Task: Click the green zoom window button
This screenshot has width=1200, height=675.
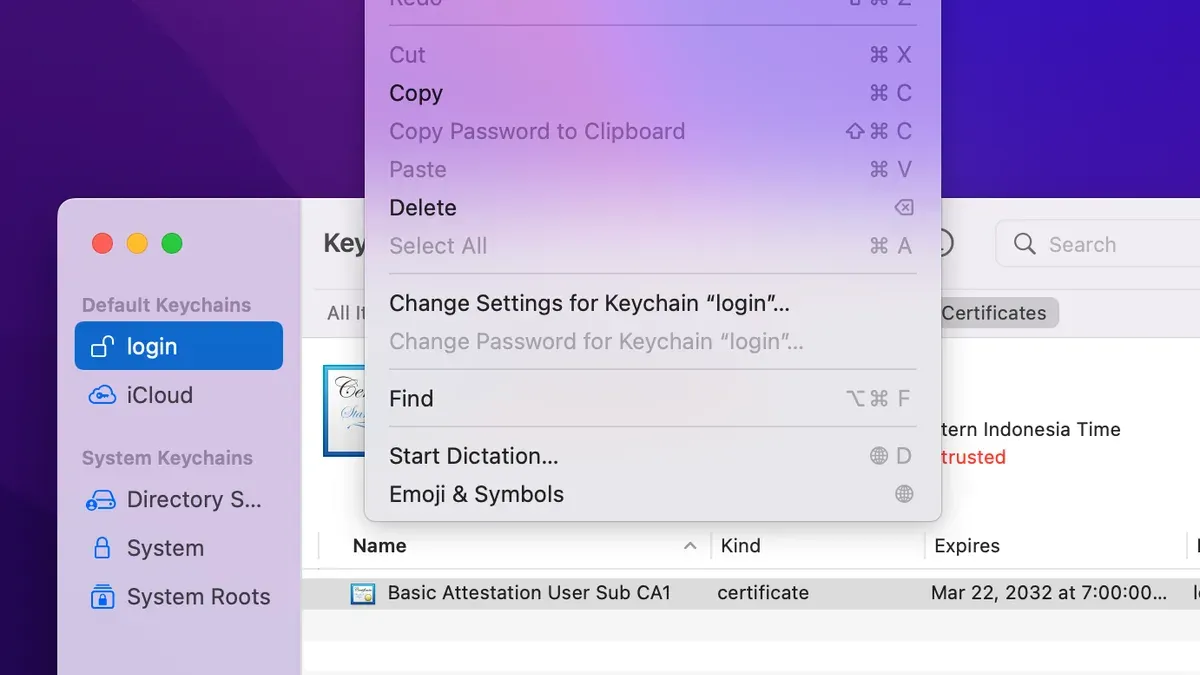Action: tap(172, 243)
